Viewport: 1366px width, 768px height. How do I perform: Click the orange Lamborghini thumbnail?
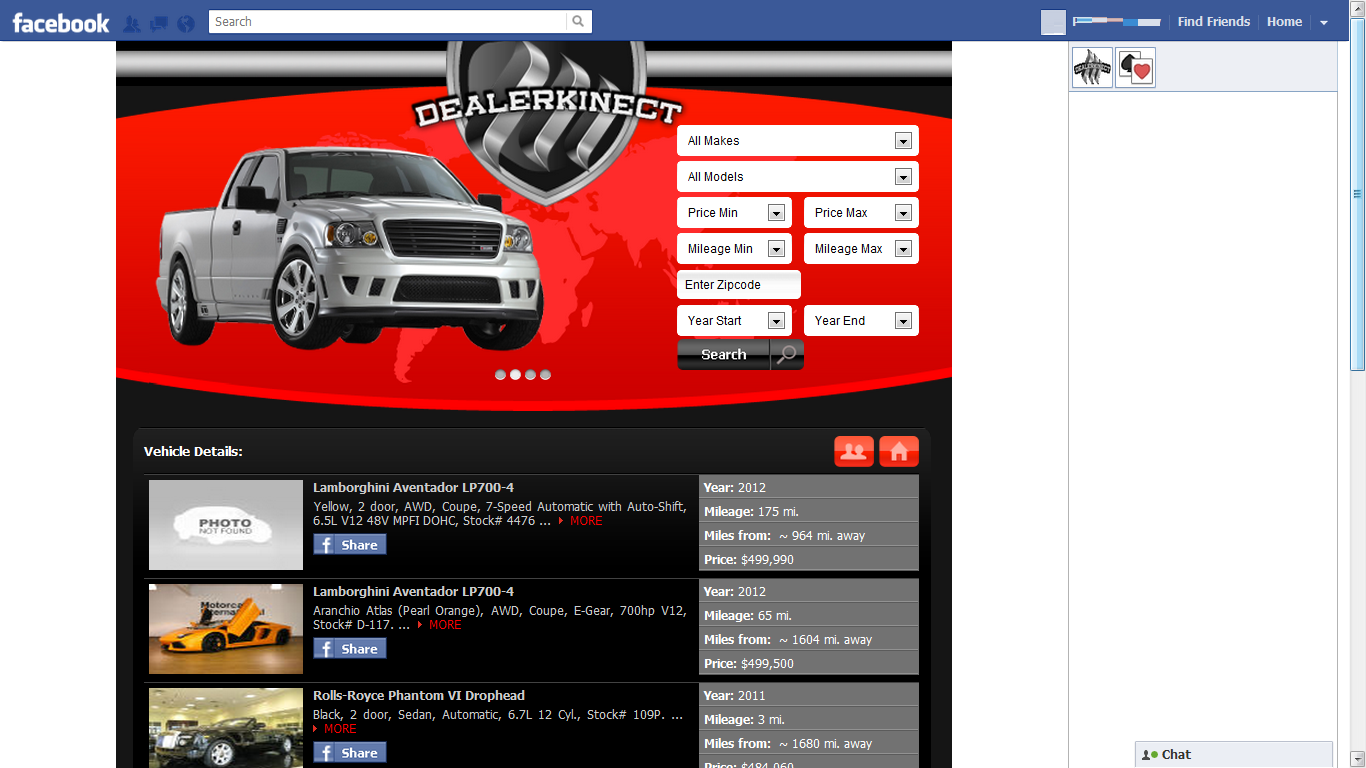tap(226, 629)
